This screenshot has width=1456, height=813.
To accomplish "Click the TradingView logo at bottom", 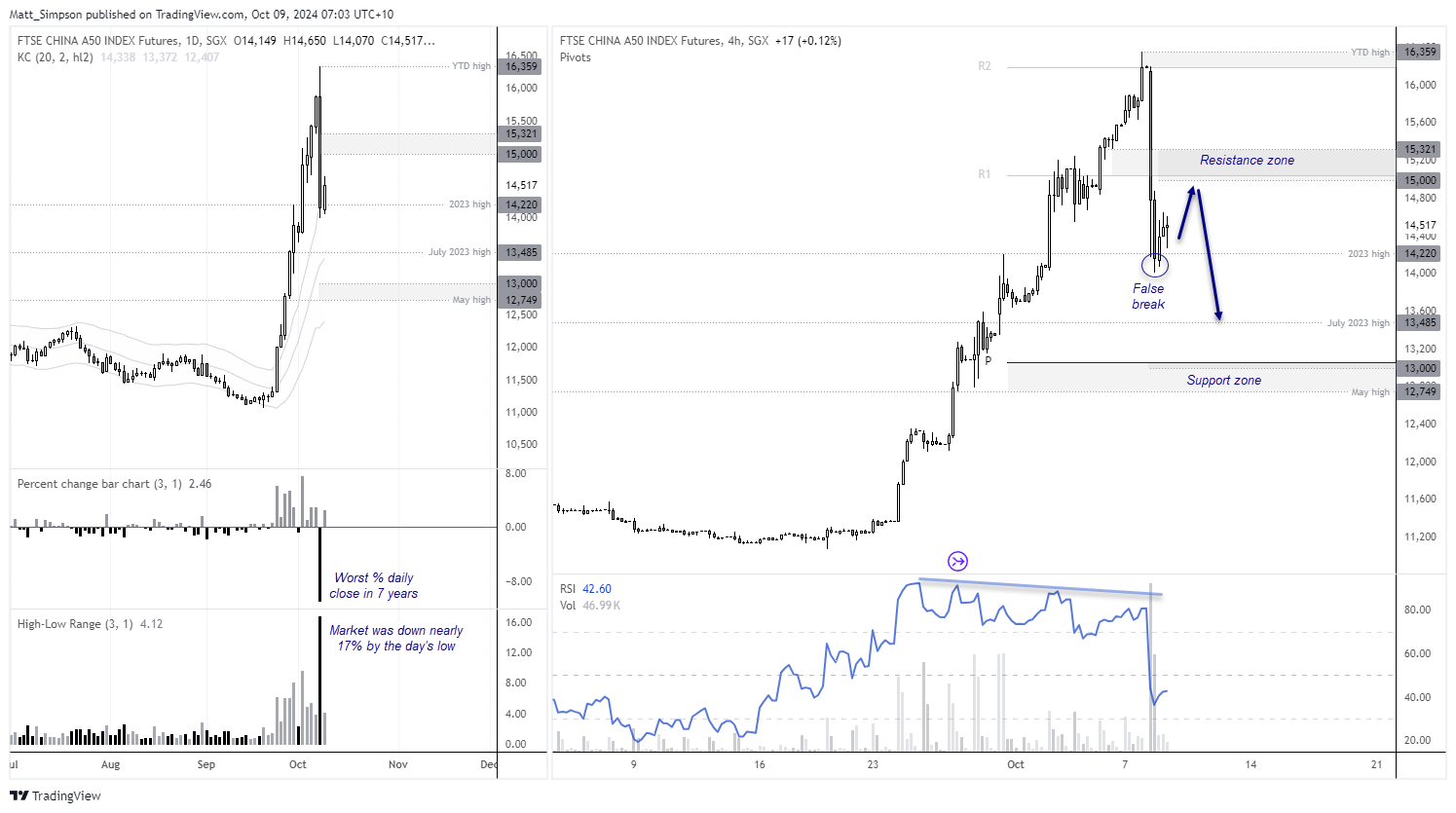I will [56, 795].
